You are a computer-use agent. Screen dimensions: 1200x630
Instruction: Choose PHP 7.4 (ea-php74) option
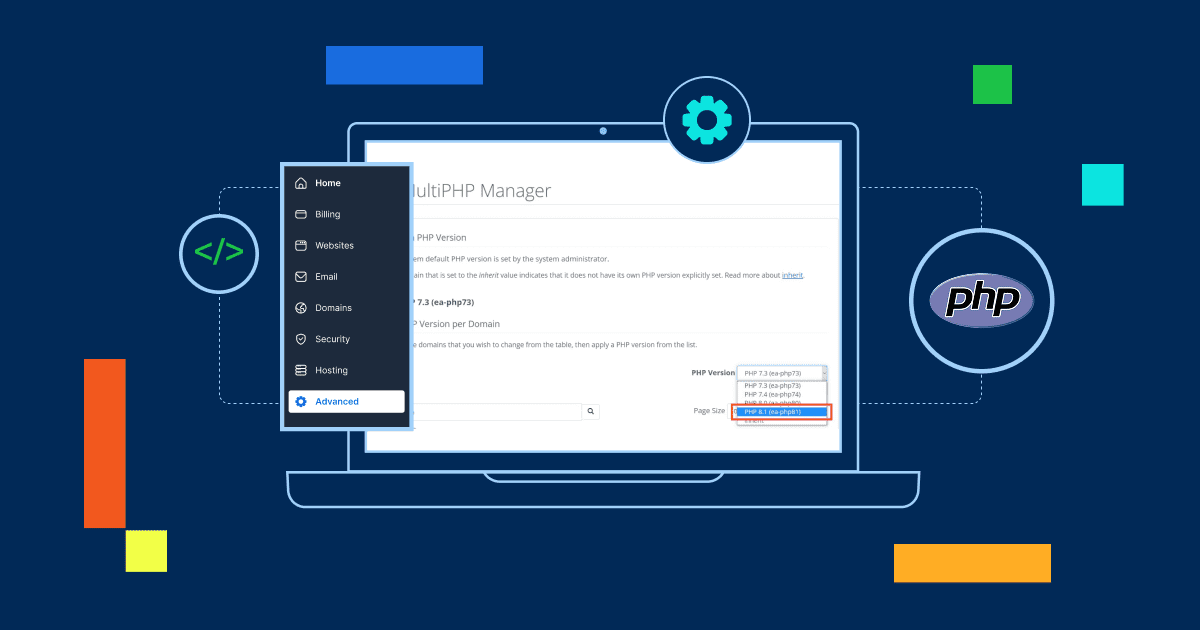772,394
